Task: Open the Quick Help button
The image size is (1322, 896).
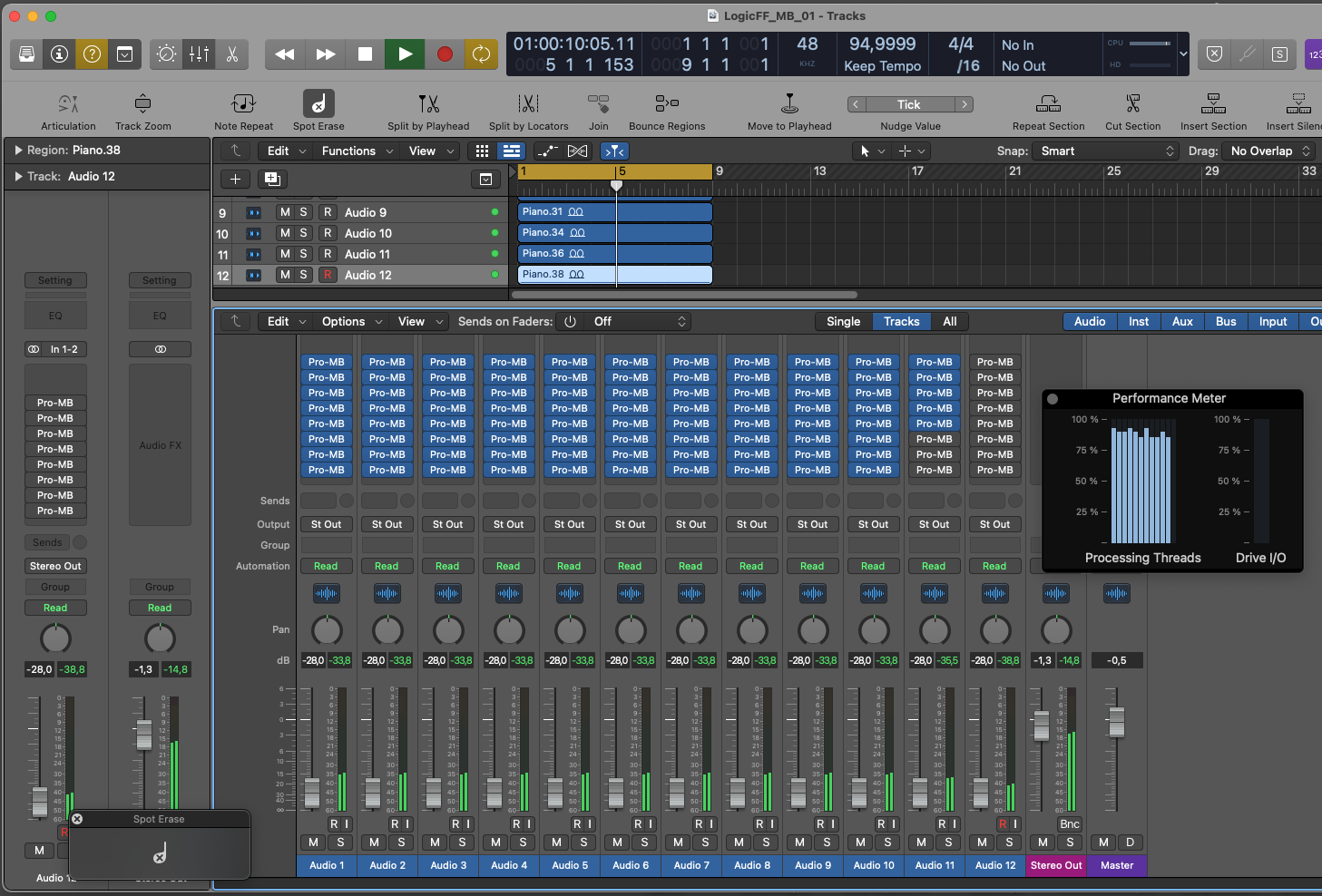Action: (x=92, y=54)
